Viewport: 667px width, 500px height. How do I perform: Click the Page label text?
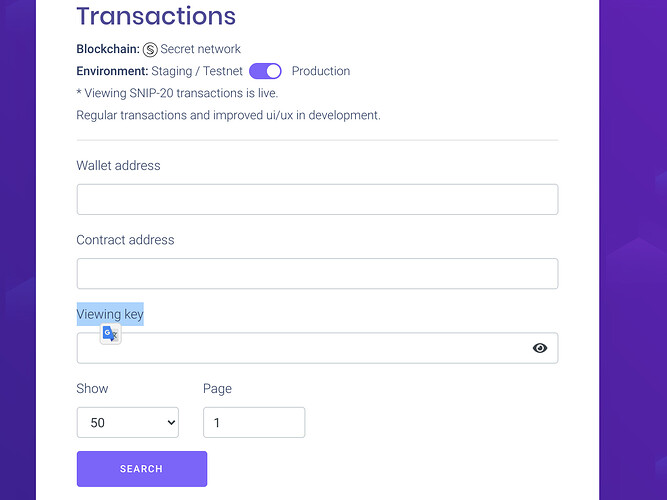click(x=217, y=388)
